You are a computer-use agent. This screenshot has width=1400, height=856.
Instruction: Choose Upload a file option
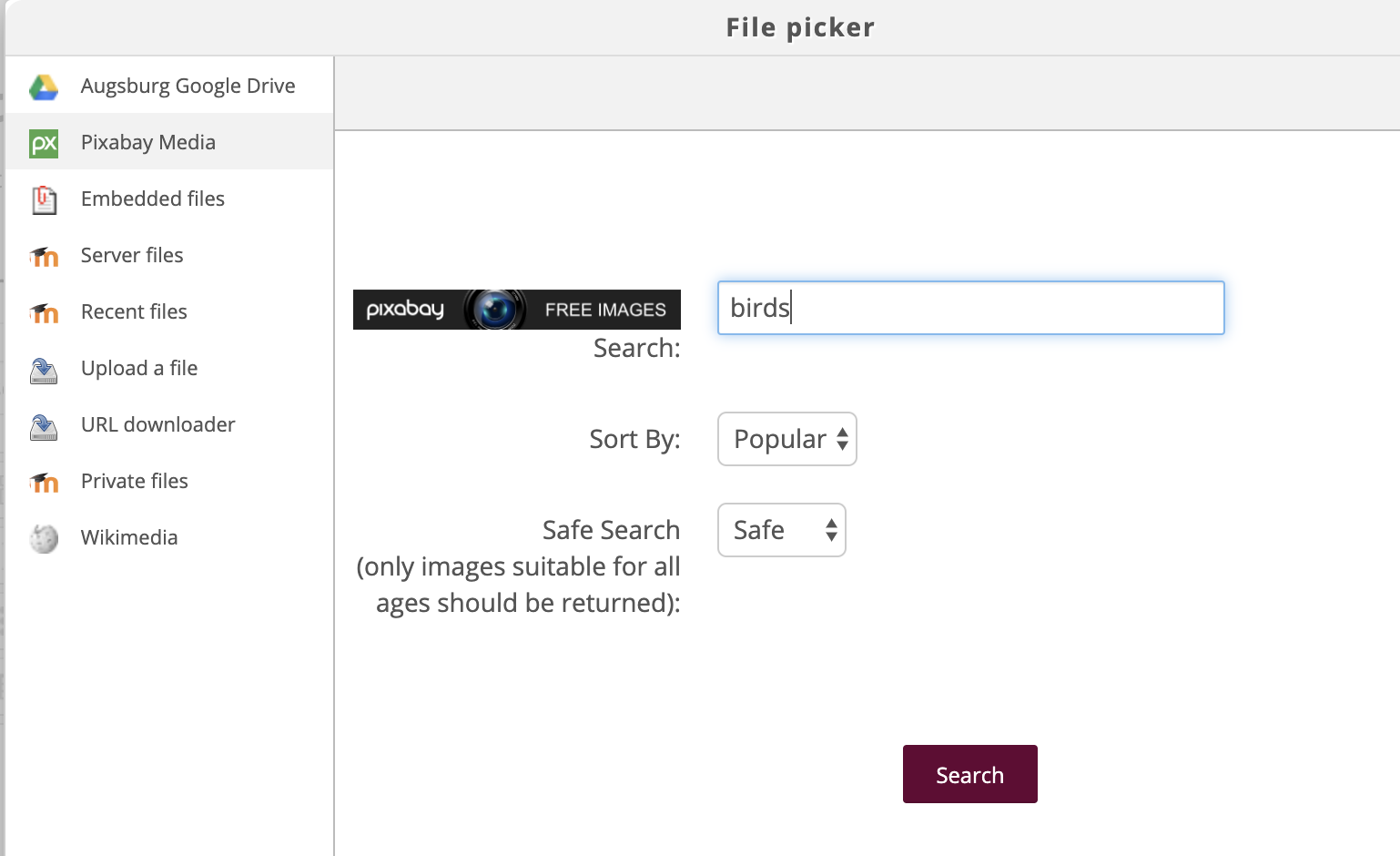(x=138, y=368)
